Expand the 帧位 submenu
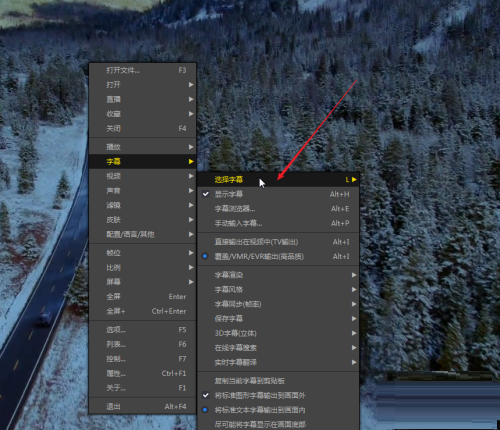 (x=143, y=253)
